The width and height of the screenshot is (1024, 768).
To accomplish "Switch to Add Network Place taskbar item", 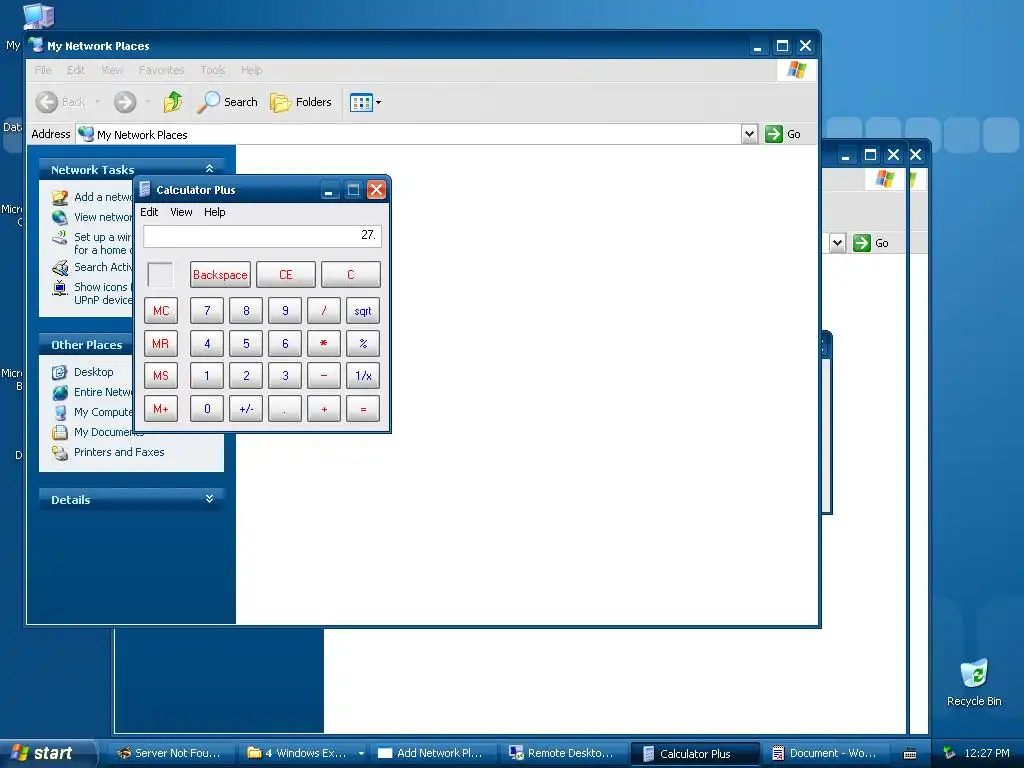I will pos(432,753).
